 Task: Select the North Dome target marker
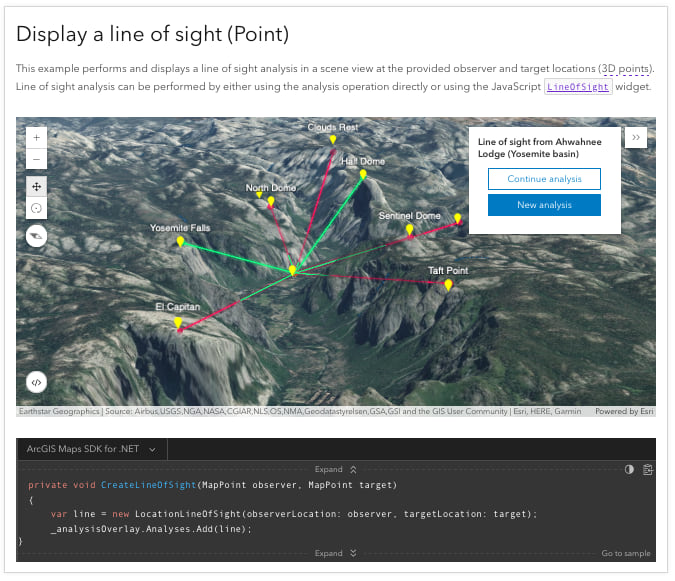point(271,201)
